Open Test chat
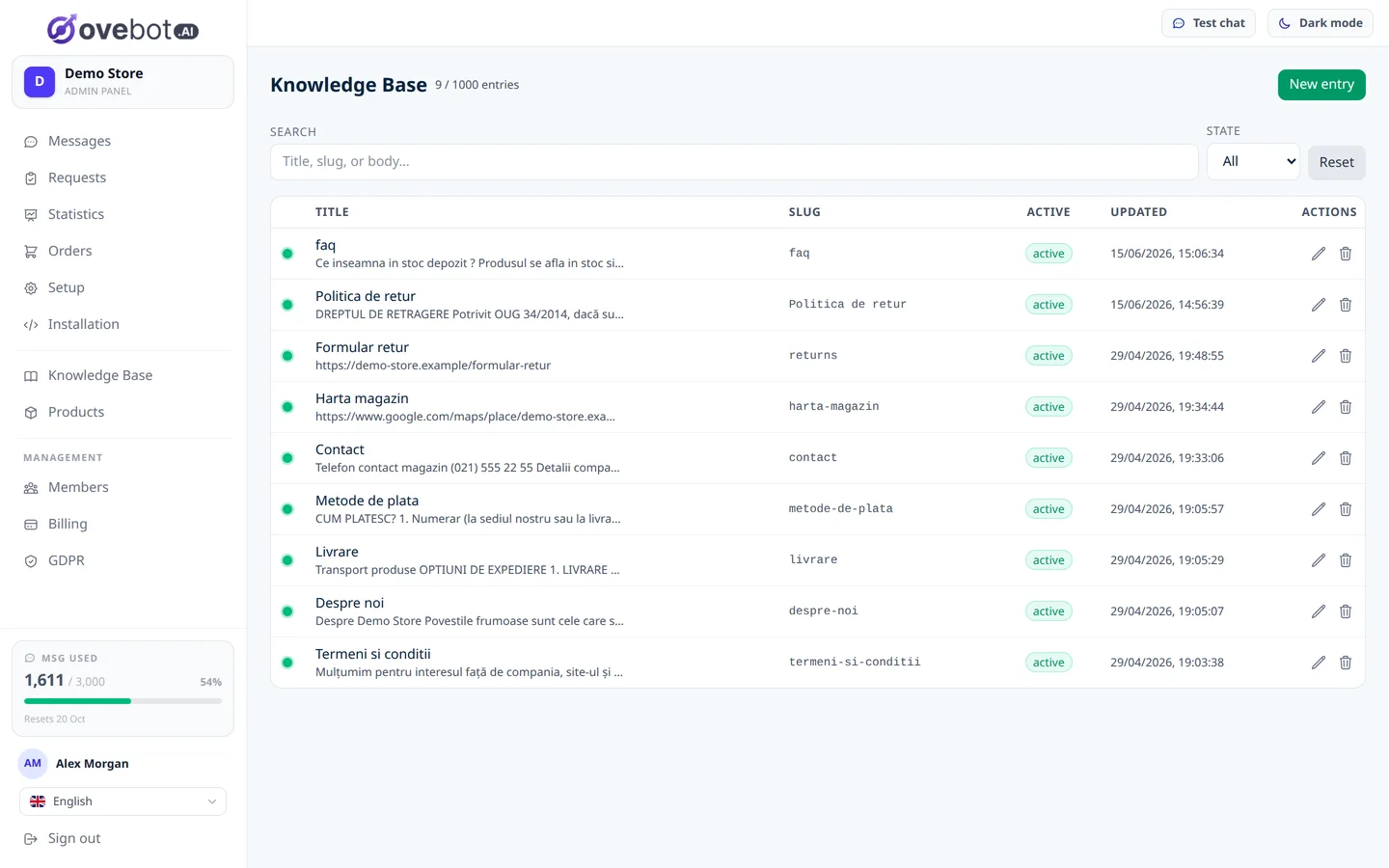This screenshot has width=1389, height=868. 1209,23
